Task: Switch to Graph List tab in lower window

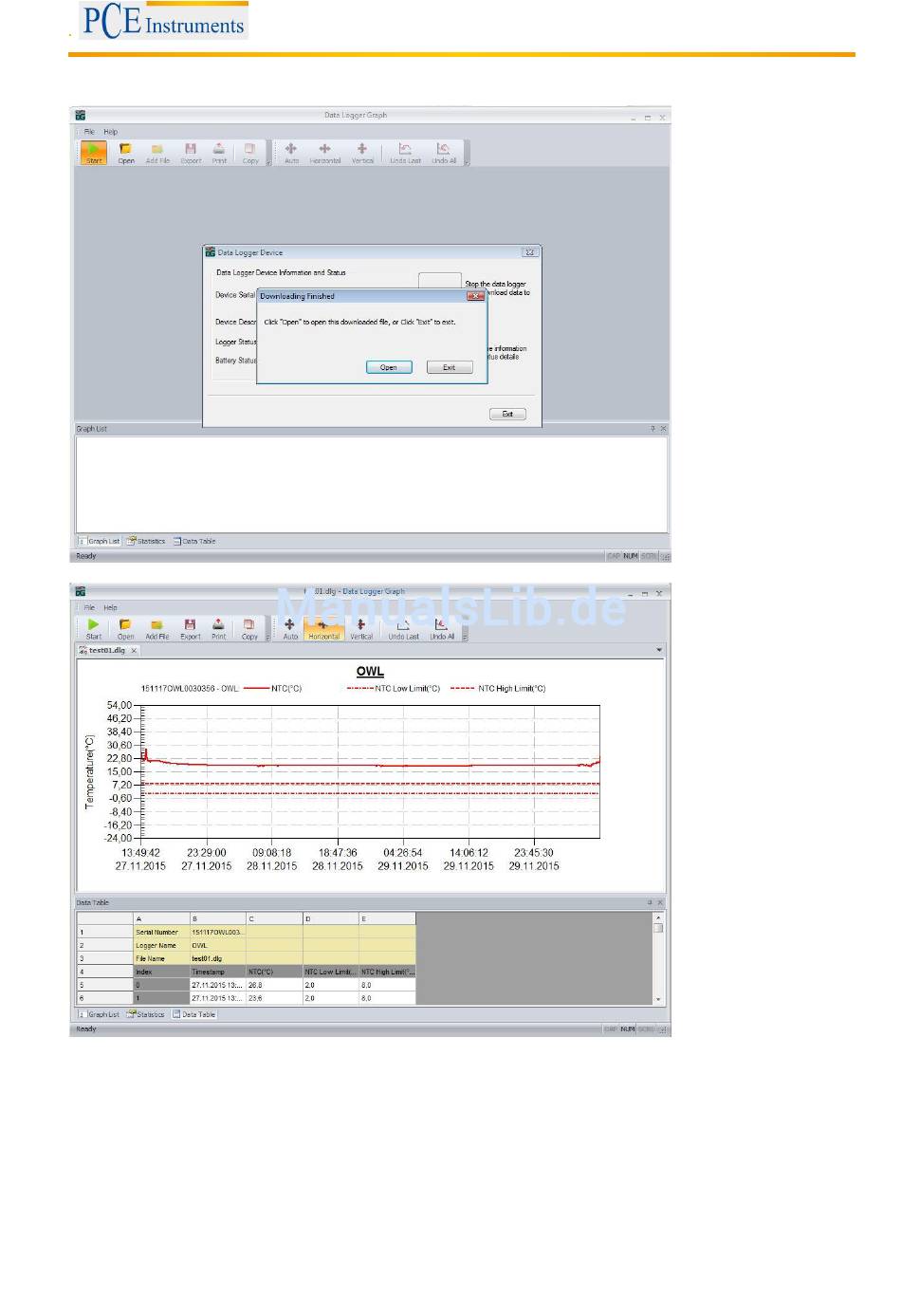Action: (99, 1014)
